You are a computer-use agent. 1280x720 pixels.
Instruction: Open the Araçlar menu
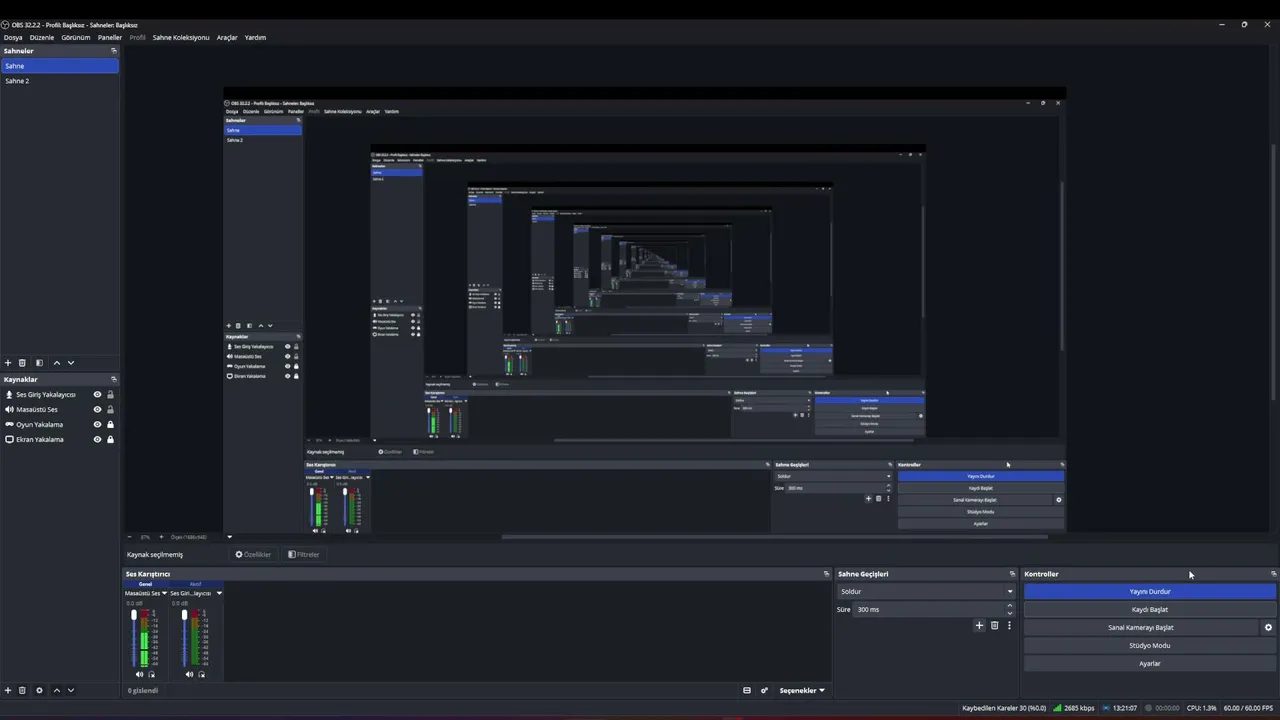pyautogui.click(x=227, y=37)
